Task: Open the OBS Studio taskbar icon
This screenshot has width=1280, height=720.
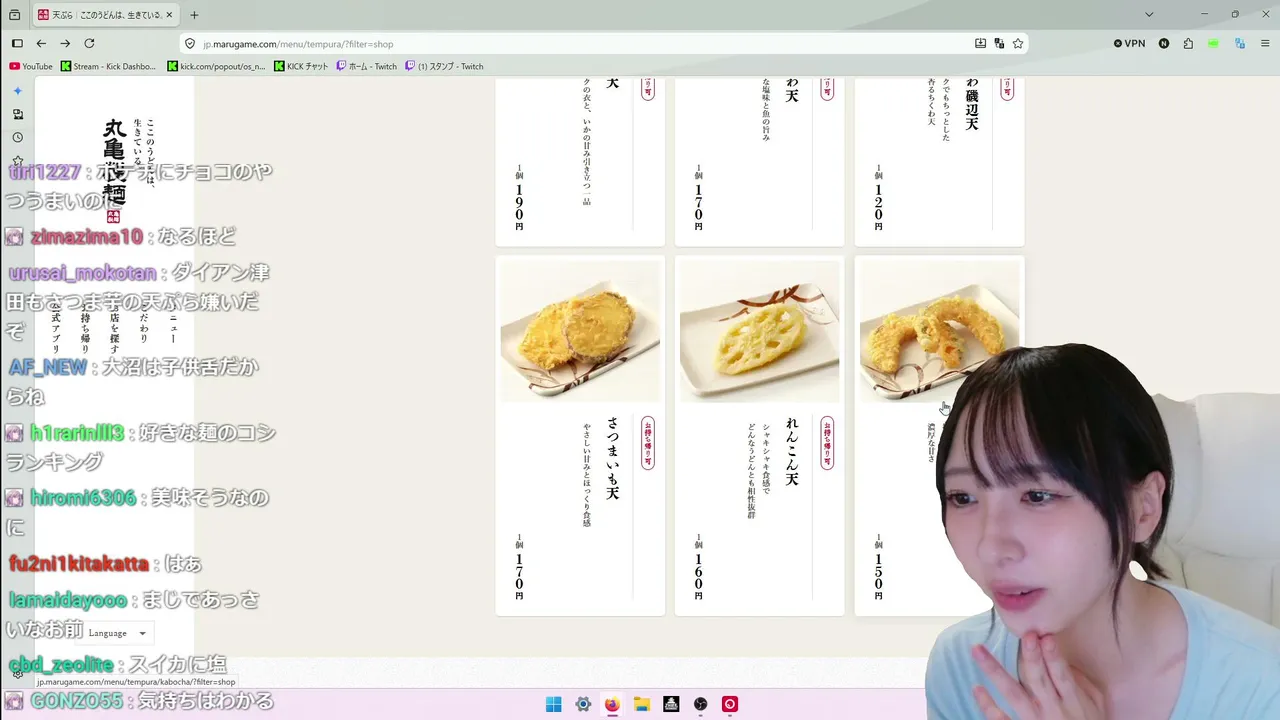Action: point(701,704)
